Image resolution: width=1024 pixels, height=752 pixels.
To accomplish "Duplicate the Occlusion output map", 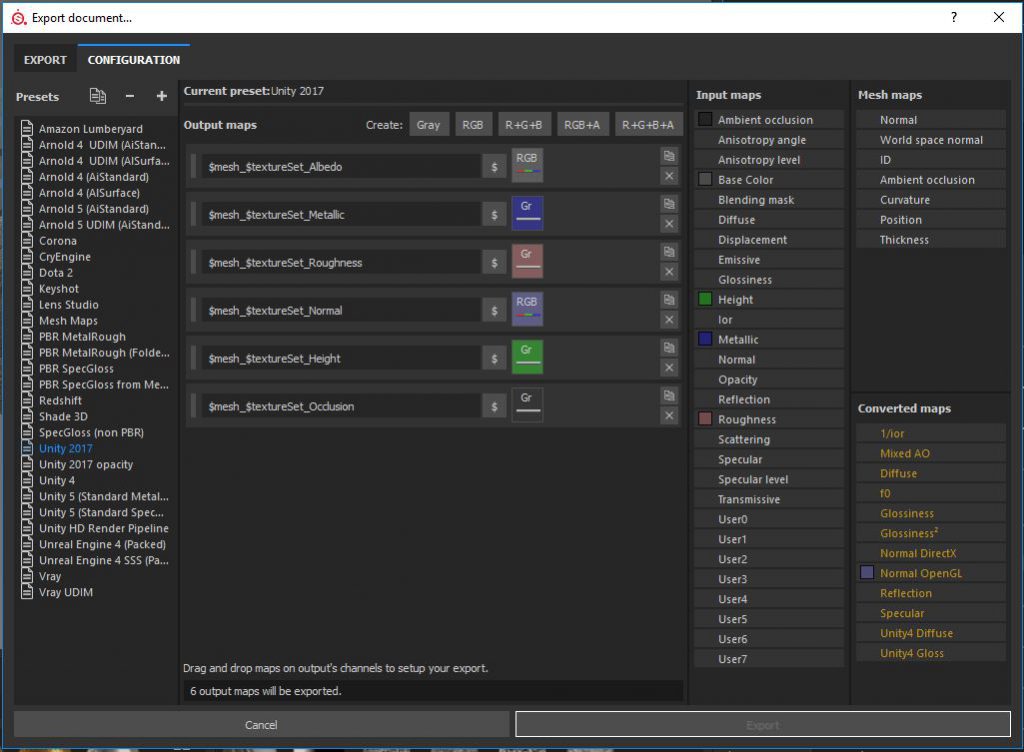I will 669,395.
